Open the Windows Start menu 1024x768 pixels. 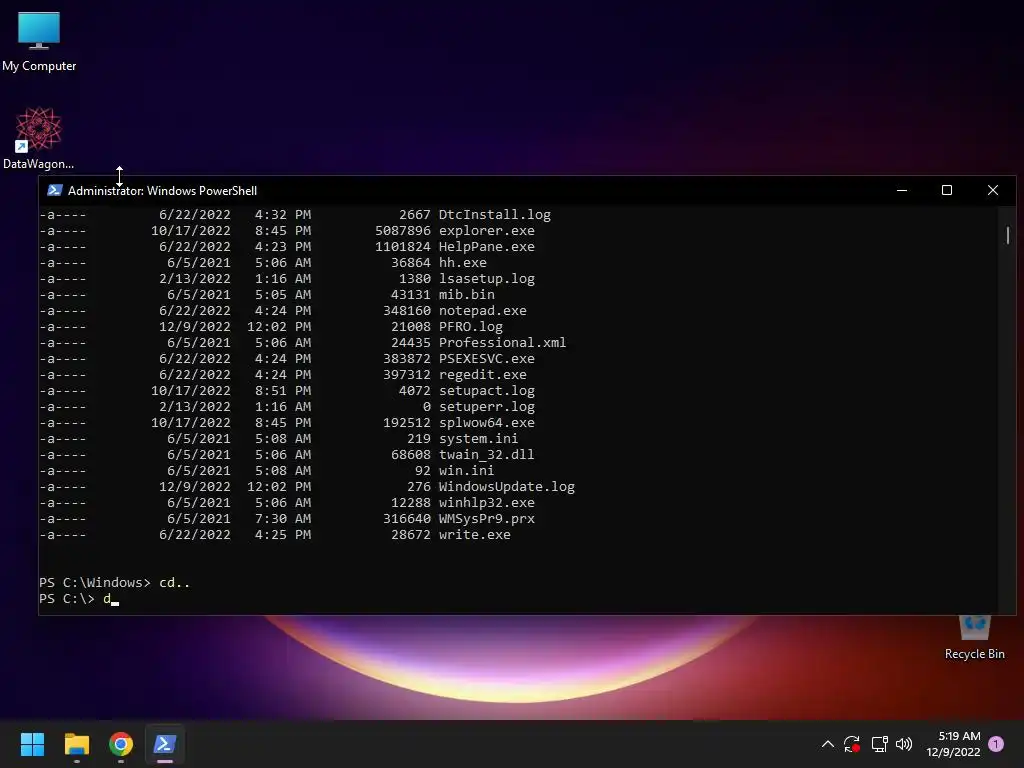32,744
